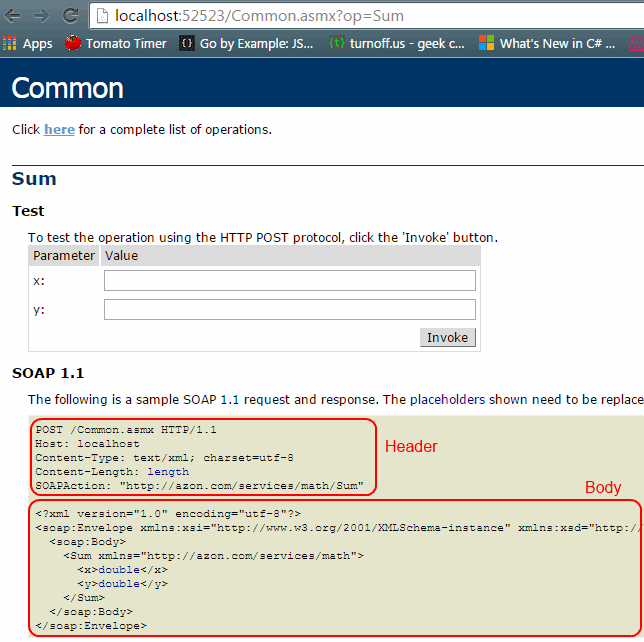Open the Tomato Timer bookmark
This screenshot has width=644, height=642.
click(116, 43)
